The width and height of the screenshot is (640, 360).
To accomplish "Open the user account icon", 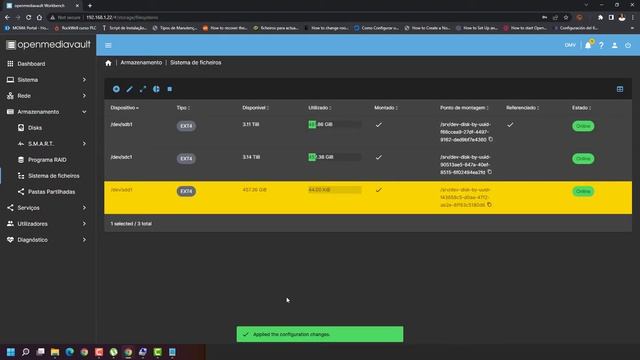I will click(x=615, y=45).
